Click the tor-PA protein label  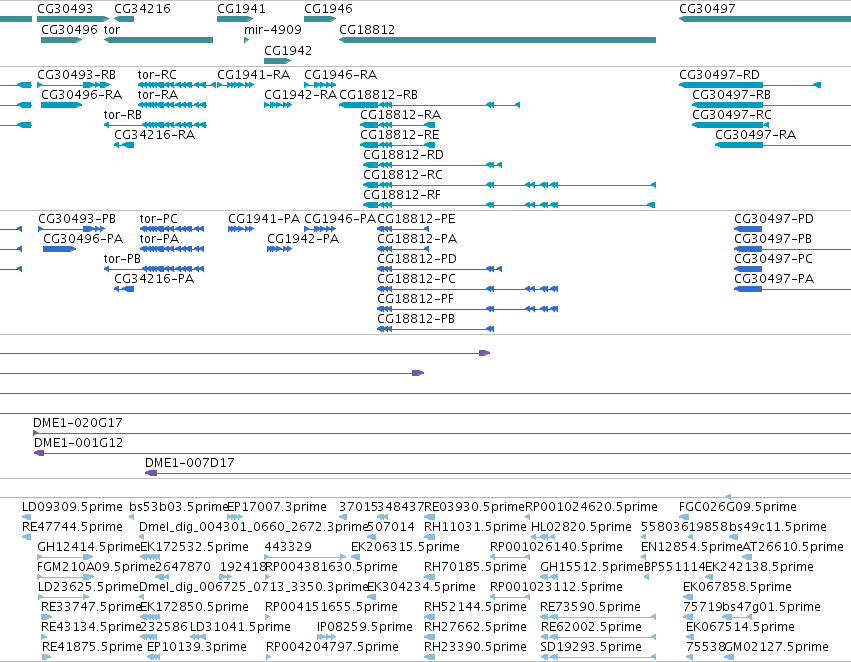159,239
